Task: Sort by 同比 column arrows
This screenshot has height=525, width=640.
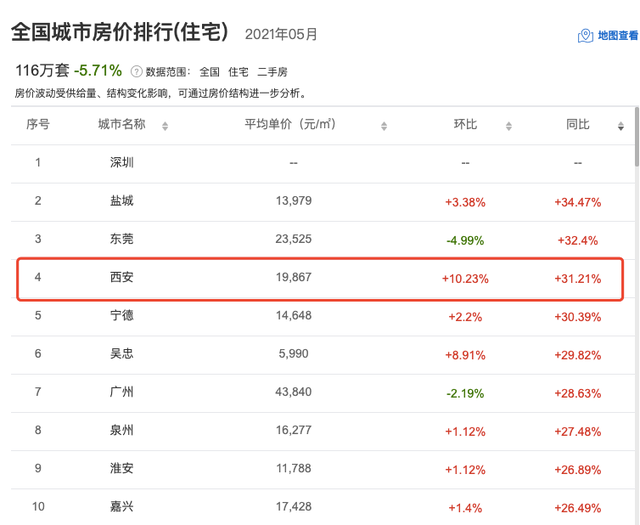Action: coord(620,126)
